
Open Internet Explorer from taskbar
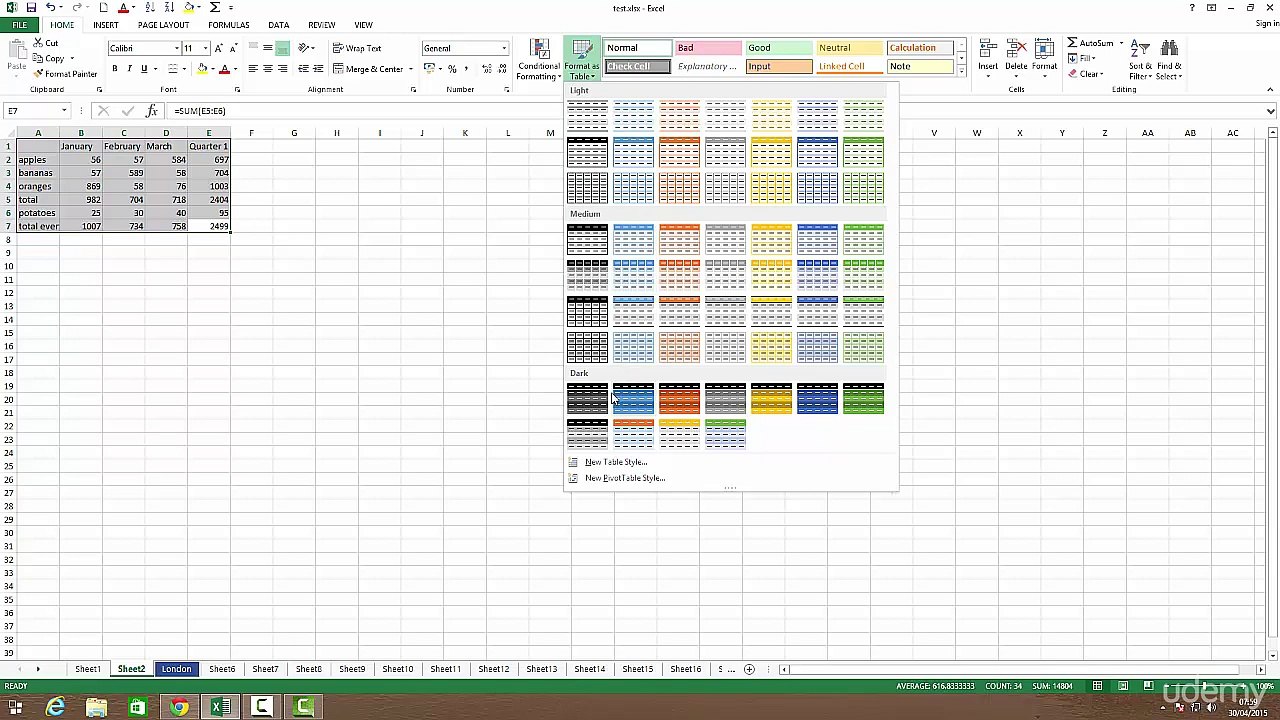[x=55, y=708]
